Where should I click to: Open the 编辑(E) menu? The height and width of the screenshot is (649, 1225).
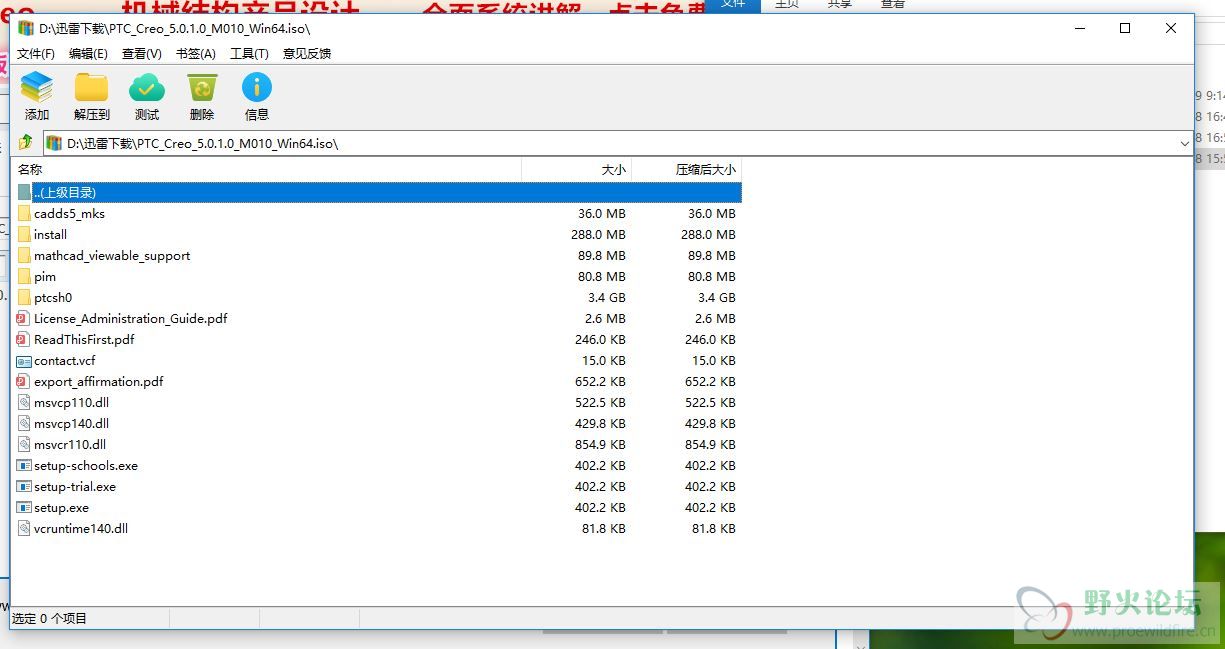click(88, 54)
